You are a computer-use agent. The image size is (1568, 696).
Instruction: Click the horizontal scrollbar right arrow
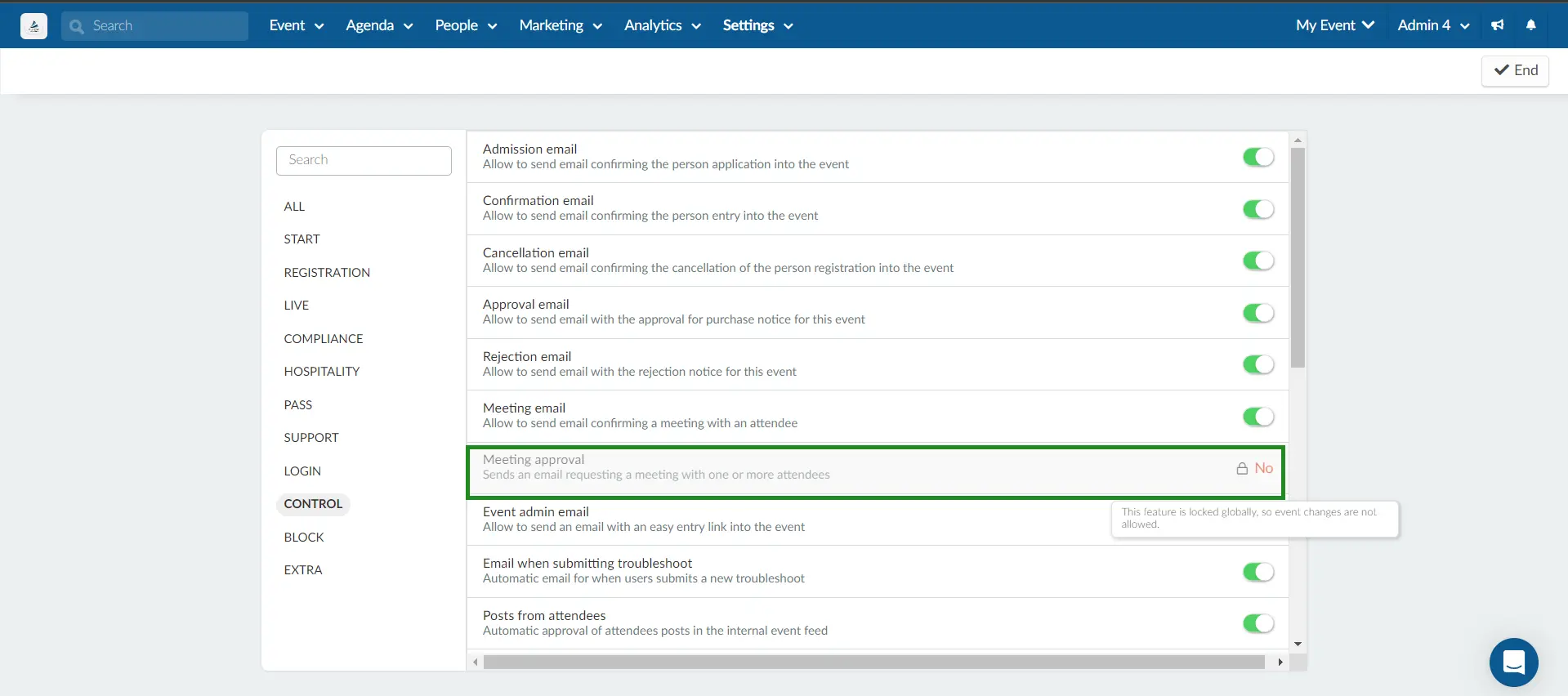pyautogui.click(x=1280, y=663)
